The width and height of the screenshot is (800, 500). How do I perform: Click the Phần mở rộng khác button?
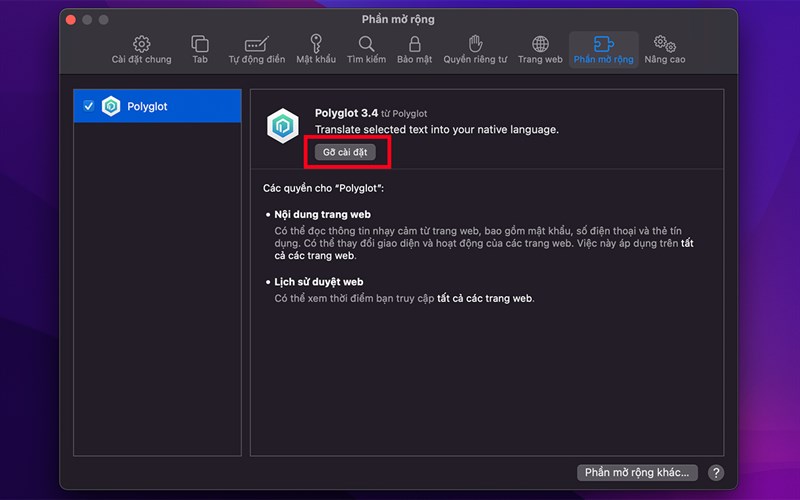coord(637,472)
